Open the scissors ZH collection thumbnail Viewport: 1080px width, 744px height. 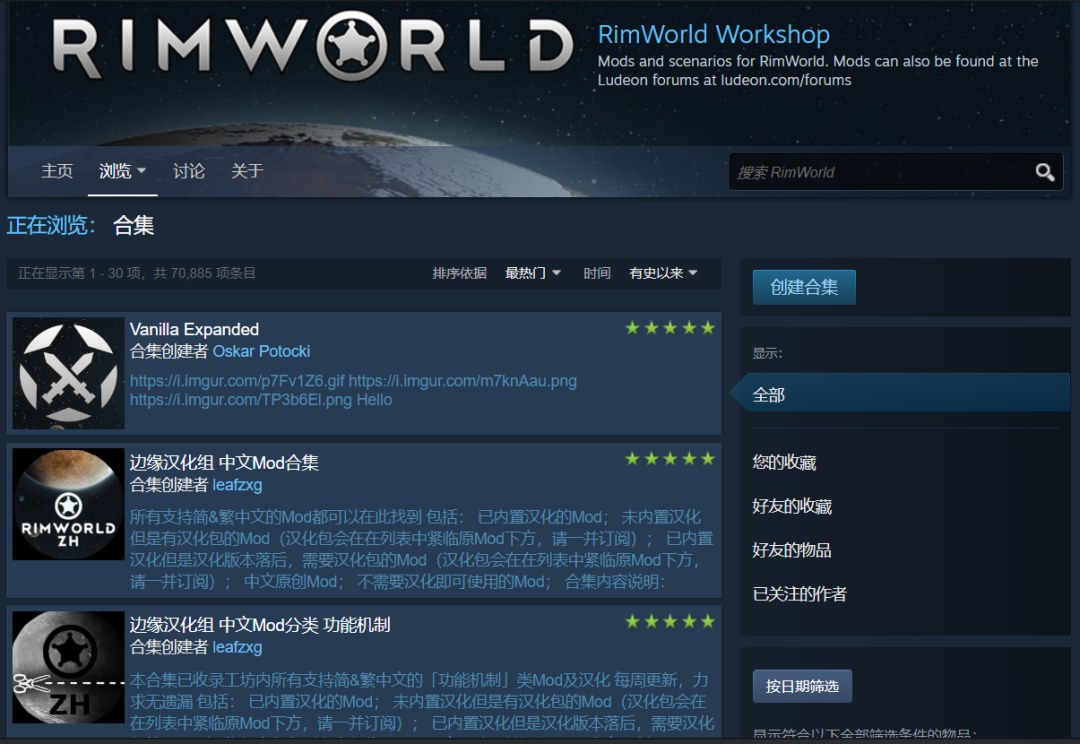68,667
